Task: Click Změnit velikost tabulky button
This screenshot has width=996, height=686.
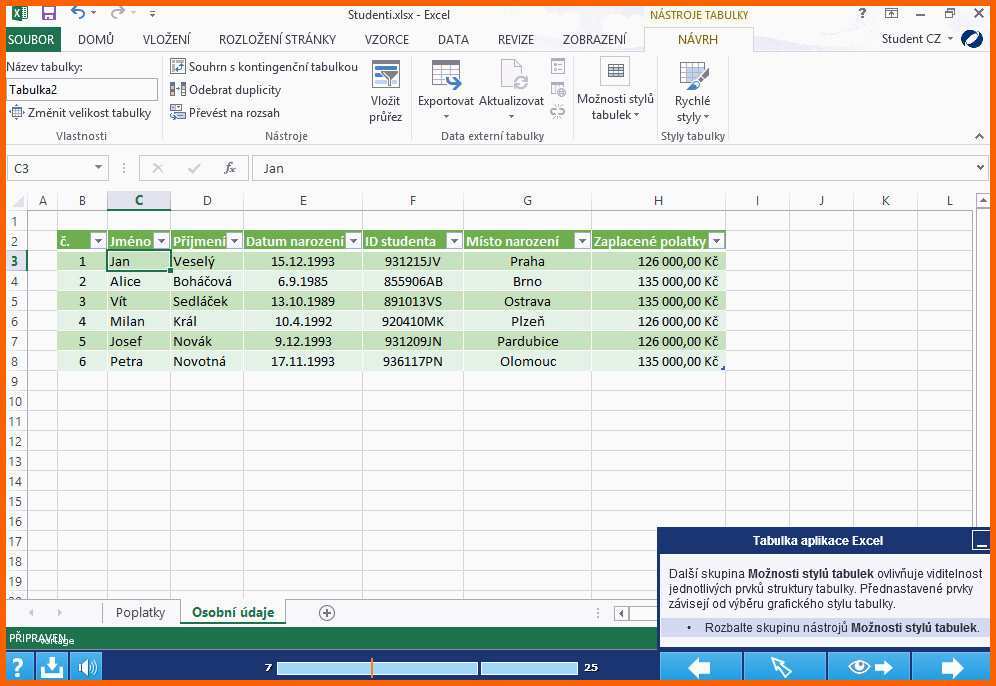Action: (80, 113)
